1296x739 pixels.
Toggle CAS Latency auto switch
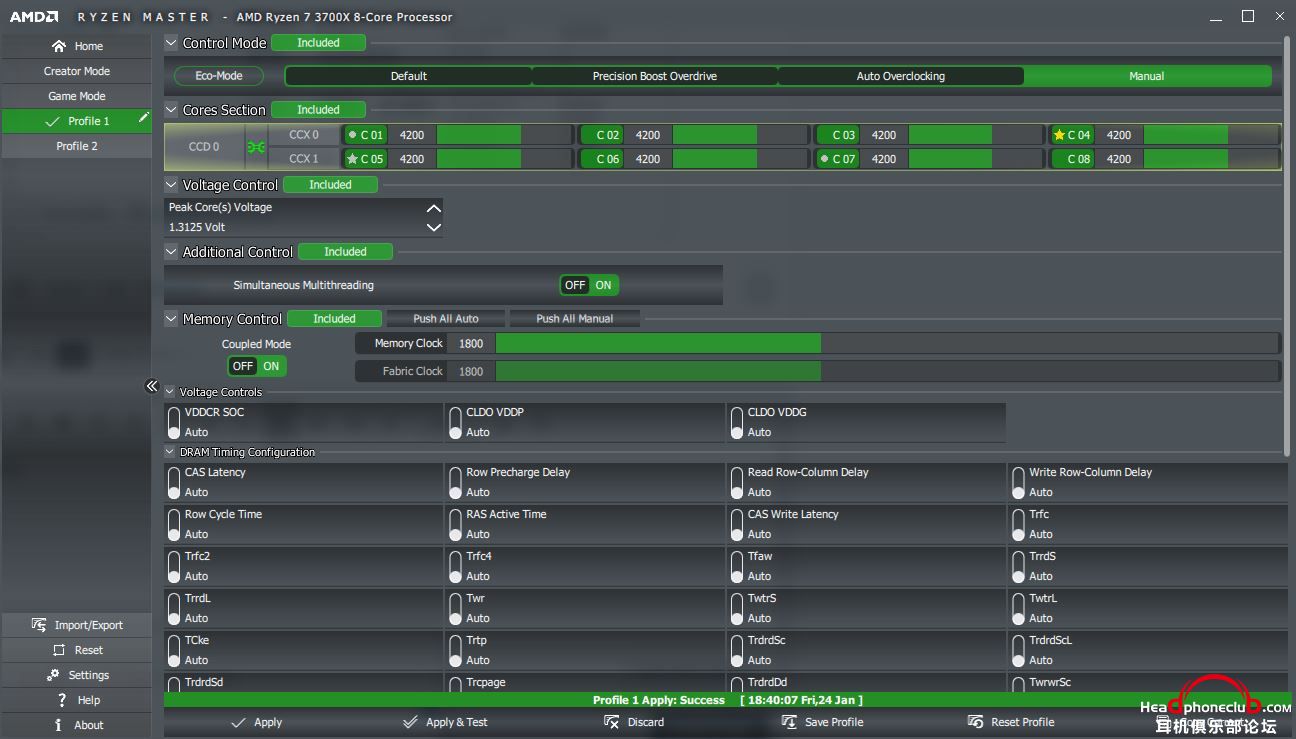[174, 482]
